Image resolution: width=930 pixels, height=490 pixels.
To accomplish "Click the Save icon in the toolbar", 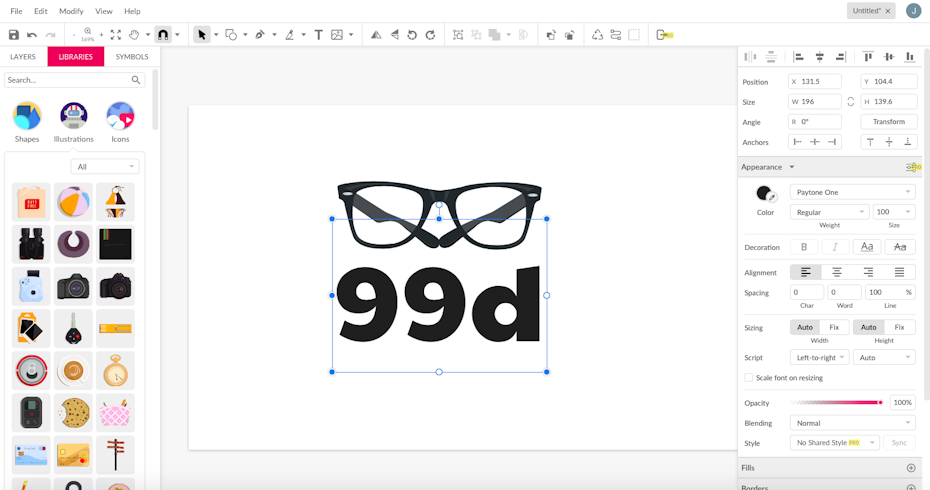I will click(14, 35).
